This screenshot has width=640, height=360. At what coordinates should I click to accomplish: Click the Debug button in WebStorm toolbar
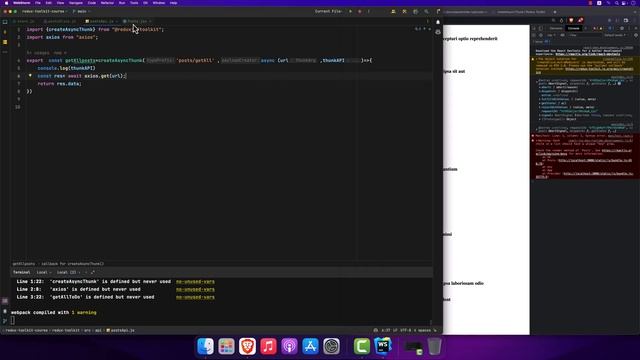tap(360, 11)
